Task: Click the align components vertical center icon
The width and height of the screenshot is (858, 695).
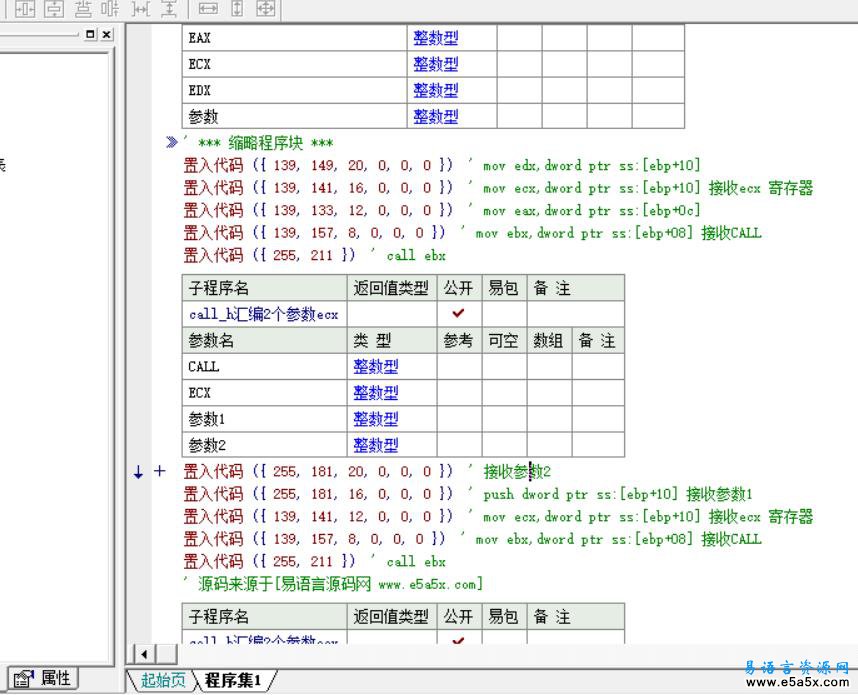Action: [x=83, y=8]
